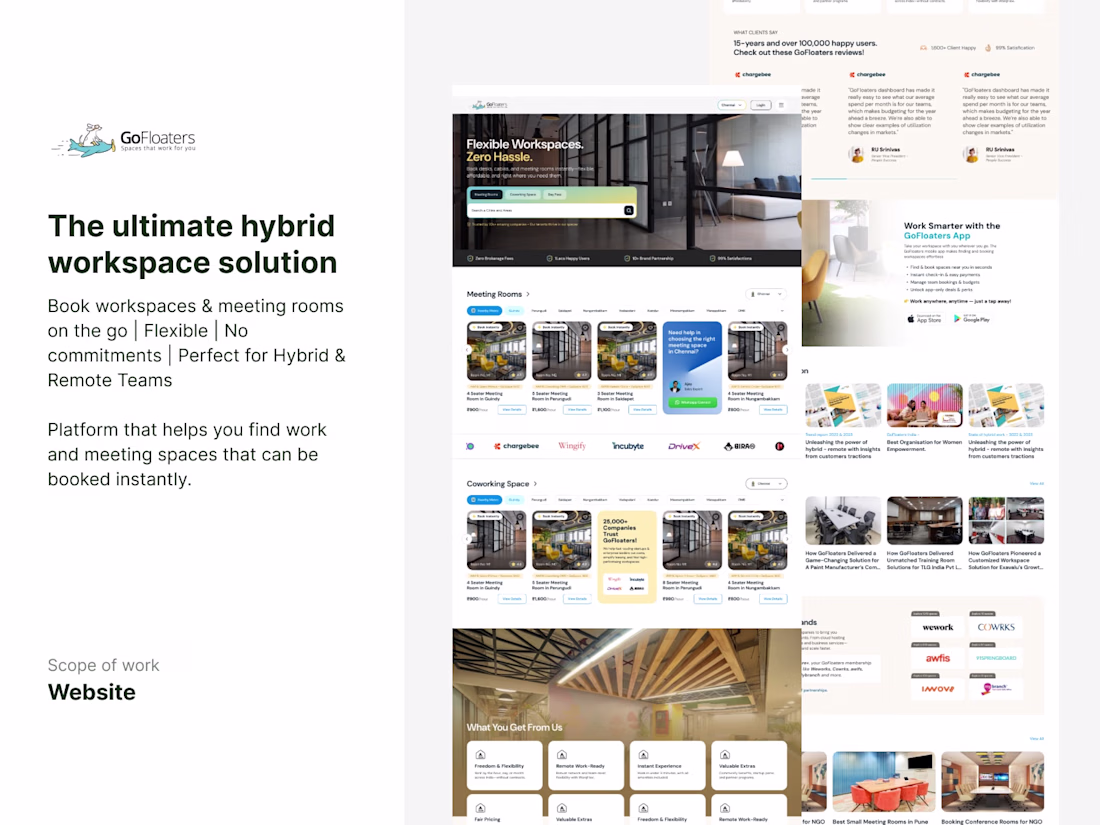Favorite the first Coworking Space card
This screenshot has height=825, width=1100.
click(521, 516)
